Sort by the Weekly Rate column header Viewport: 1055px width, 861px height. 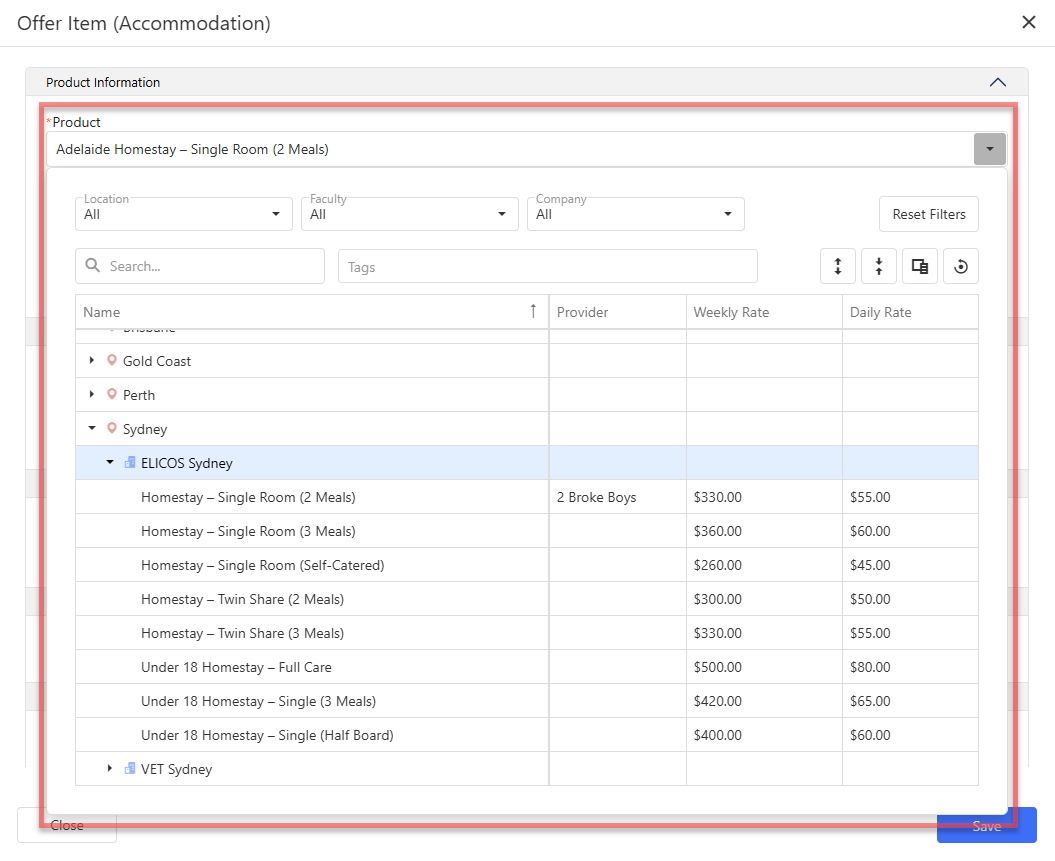pyautogui.click(x=764, y=312)
